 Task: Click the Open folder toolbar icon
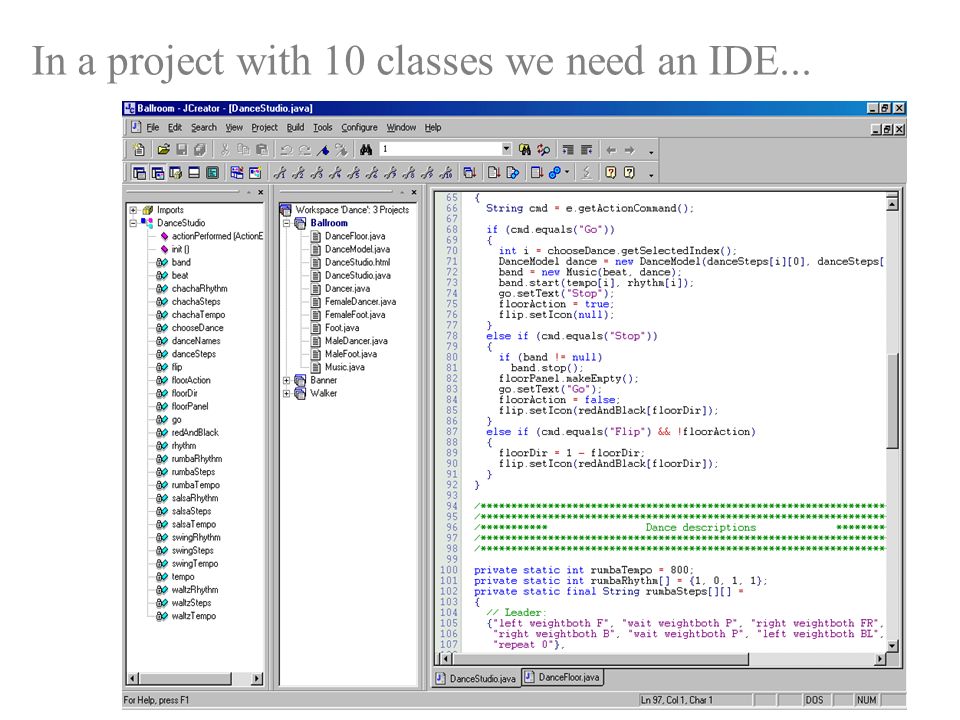(x=163, y=149)
